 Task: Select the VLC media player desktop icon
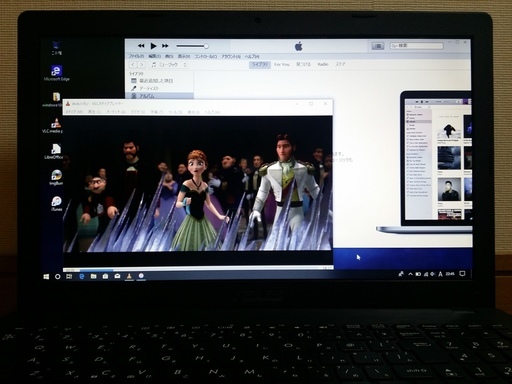click(55, 125)
